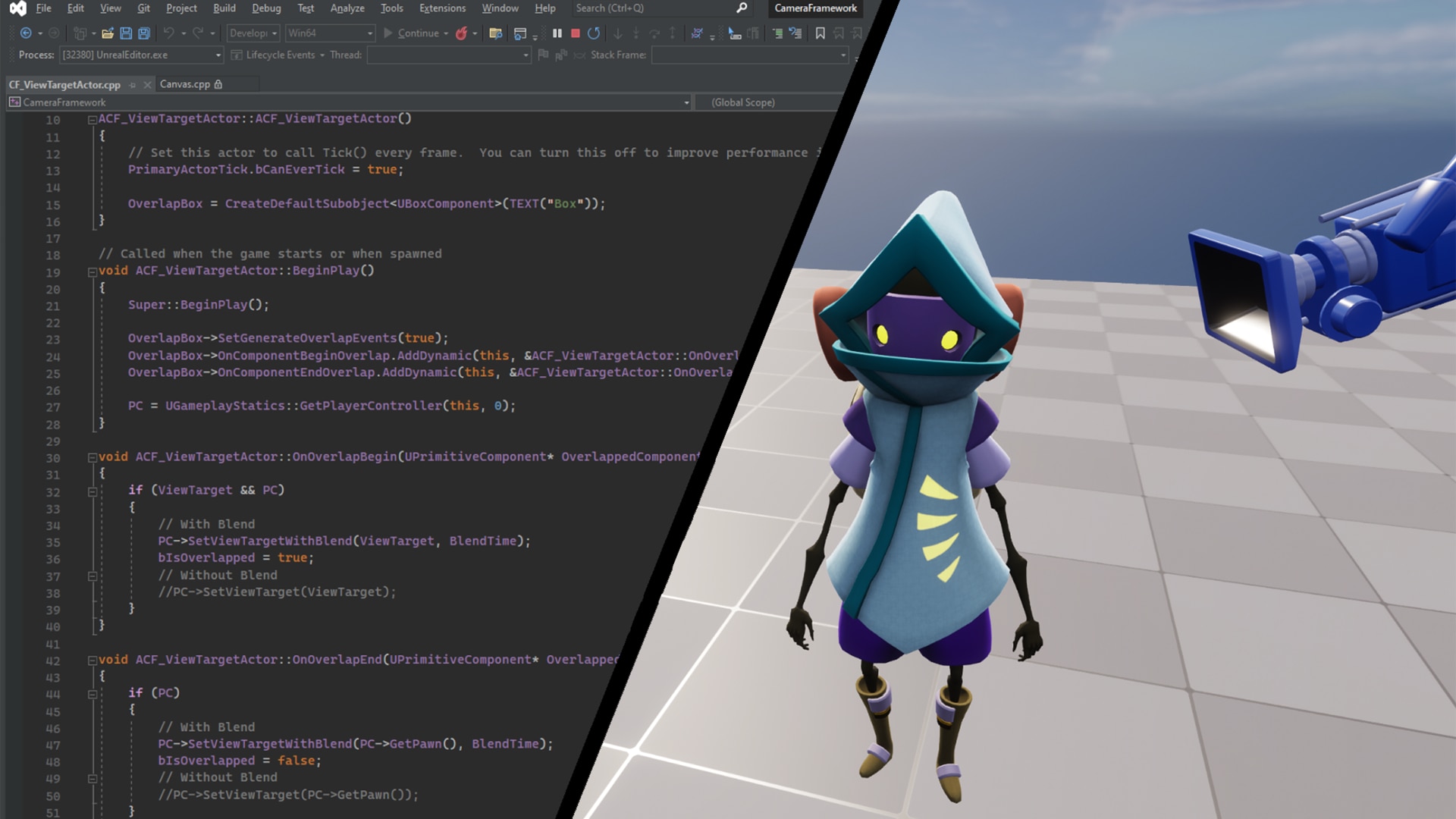Click the Navigate Backward arrow icon
The height and width of the screenshot is (819, 1456).
(x=25, y=33)
